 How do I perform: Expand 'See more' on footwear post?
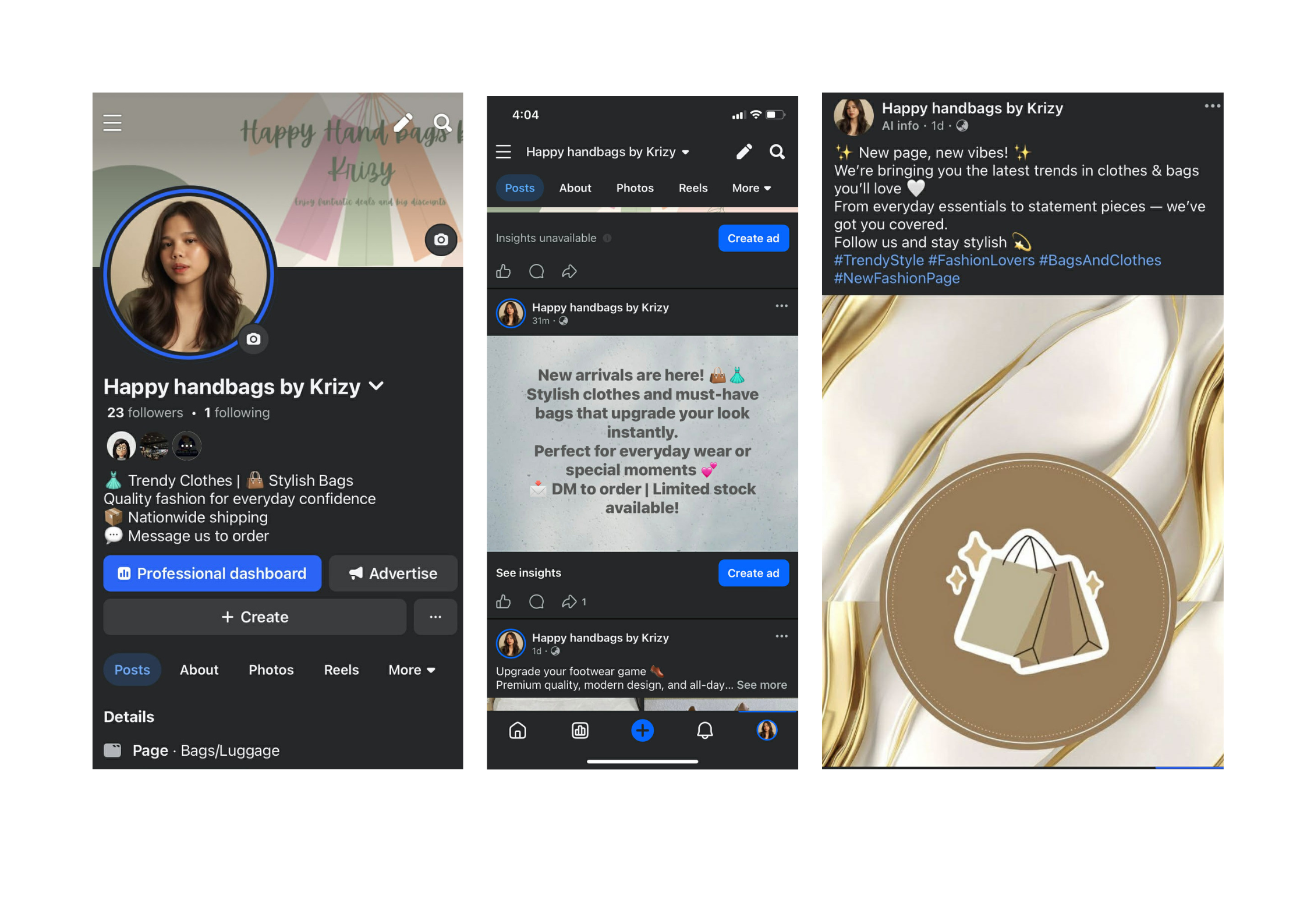coord(761,685)
